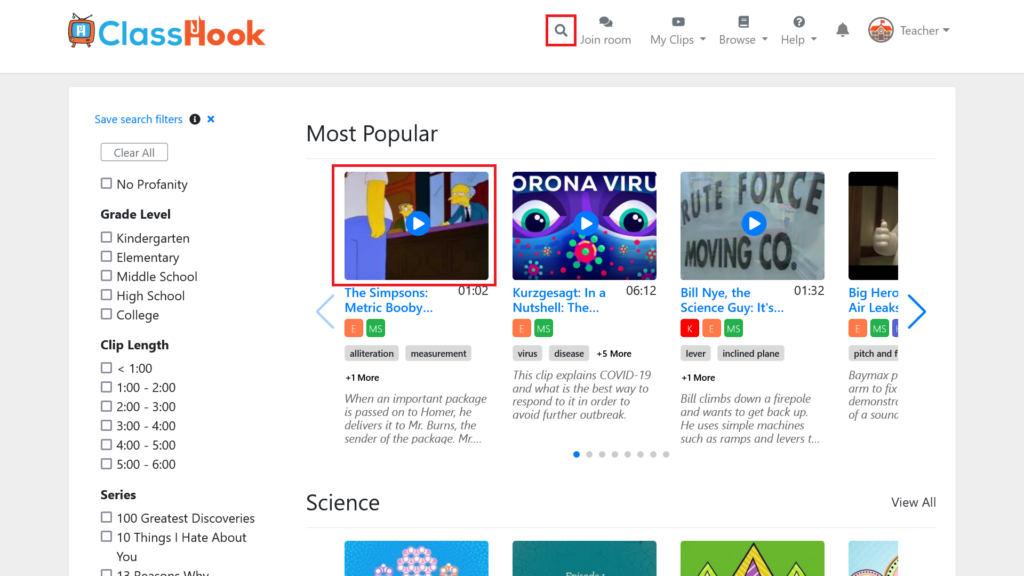The height and width of the screenshot is (576, 1024).
Task: Select the second carousel page dot
Action: click(589, 454)
